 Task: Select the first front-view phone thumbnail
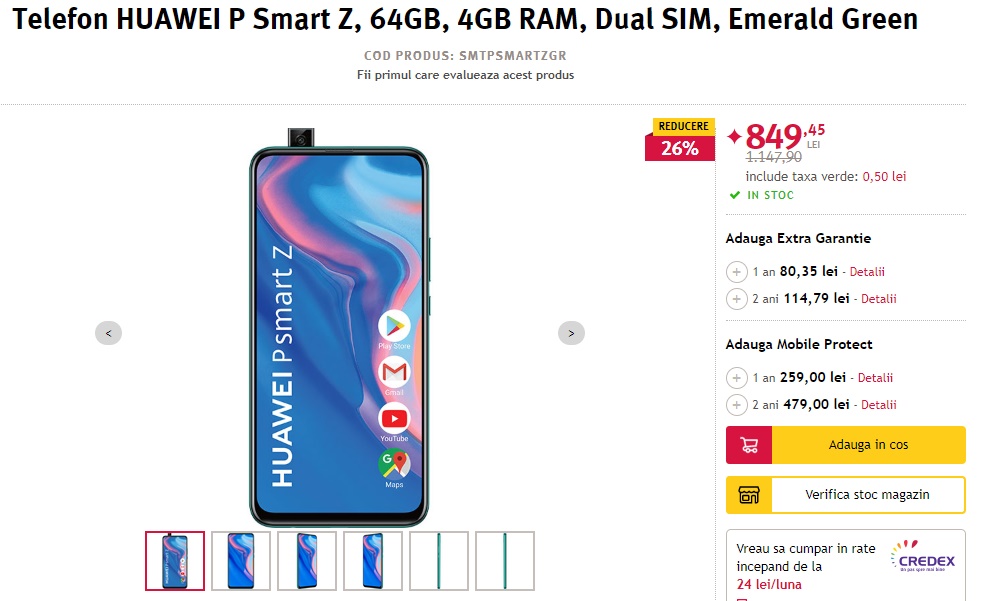coord(175,561)
